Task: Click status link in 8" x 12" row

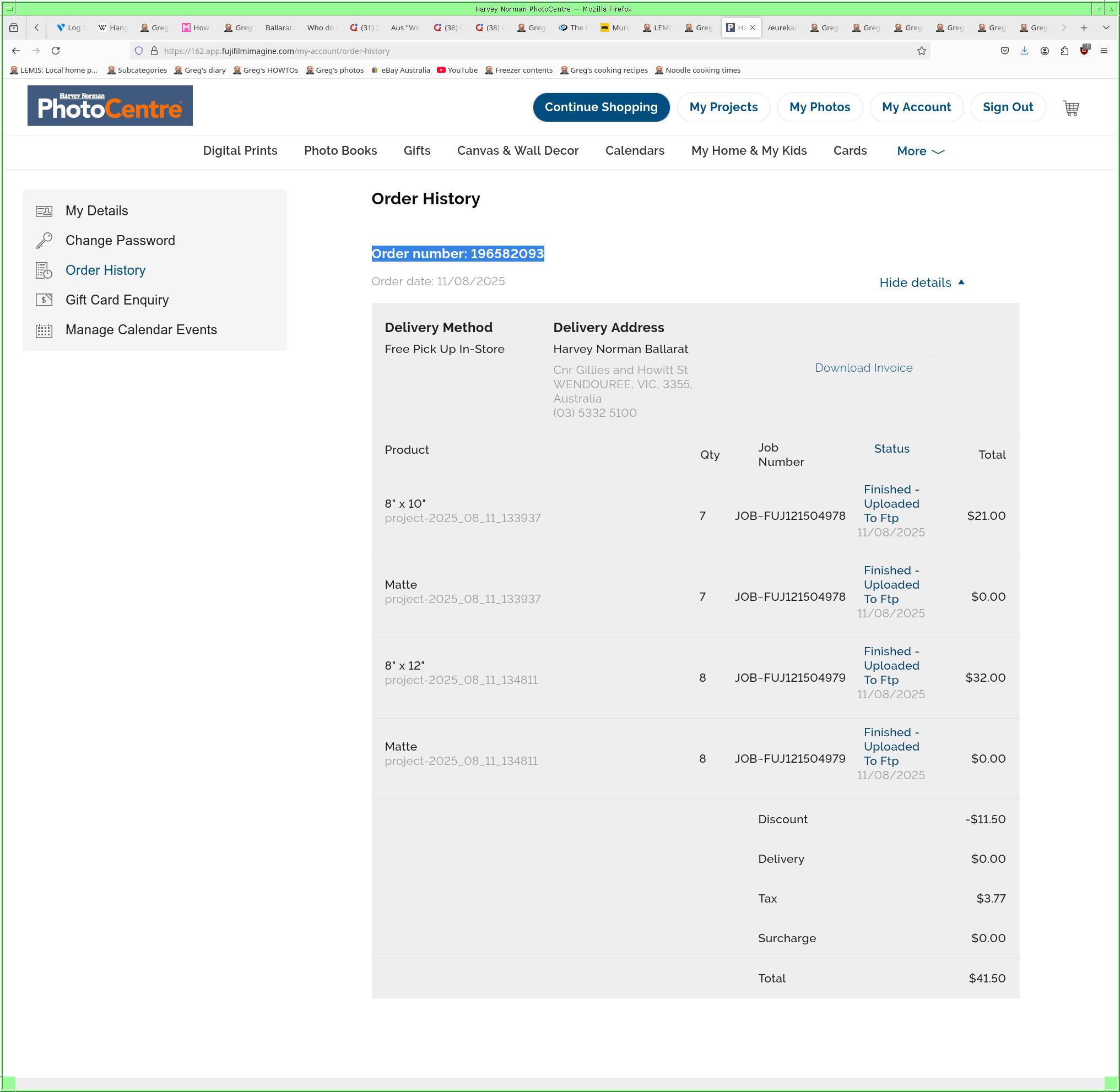Action: pos(891,666)
